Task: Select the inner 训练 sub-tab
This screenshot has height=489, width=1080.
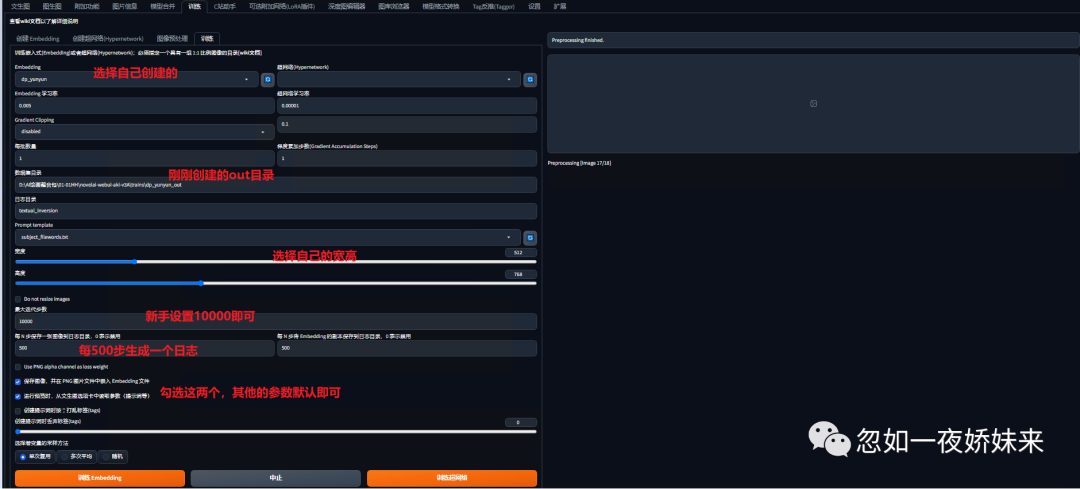Action: tap(207, 39)
